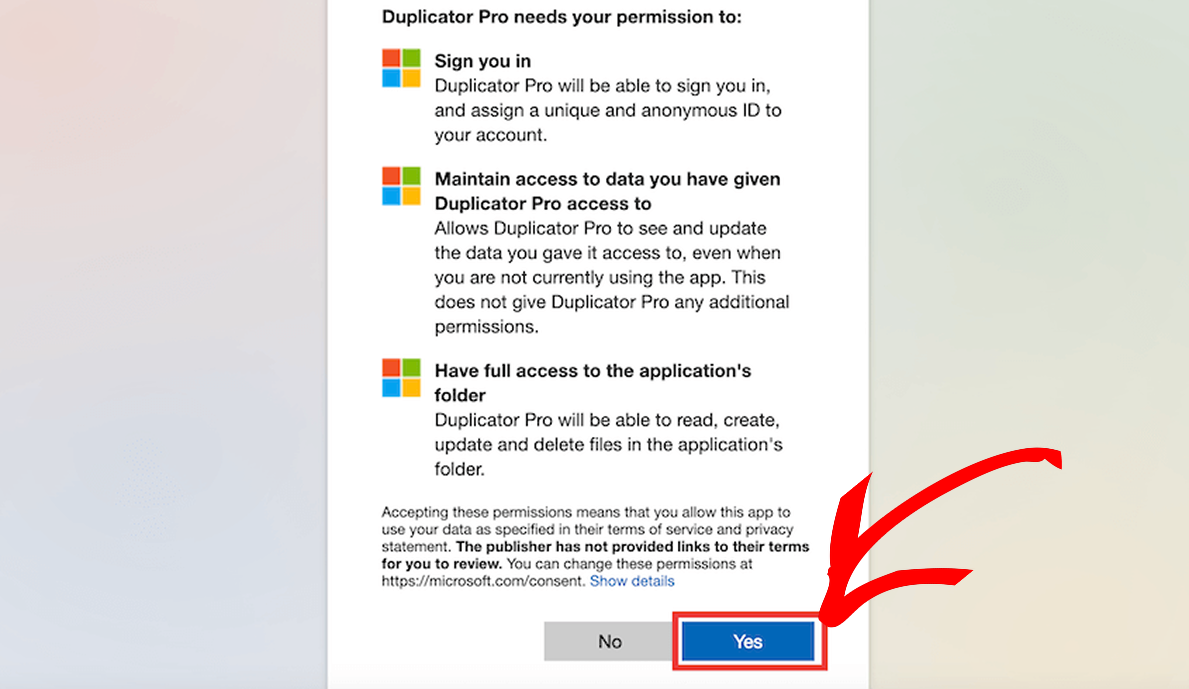Click the "Sign you in" heading
The width and height of the screenshot is (1189, 689).
(x=482, y=61)
